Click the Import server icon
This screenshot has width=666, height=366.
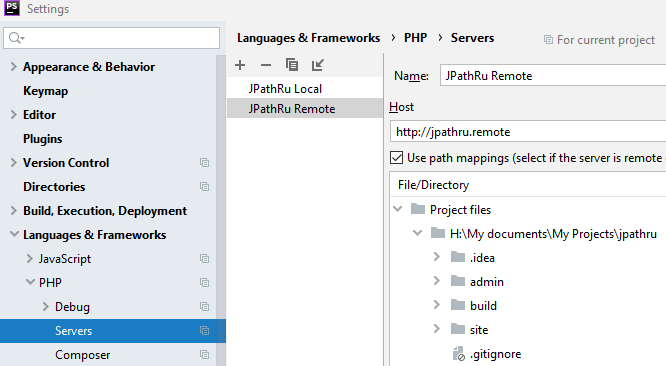(318, 65)
